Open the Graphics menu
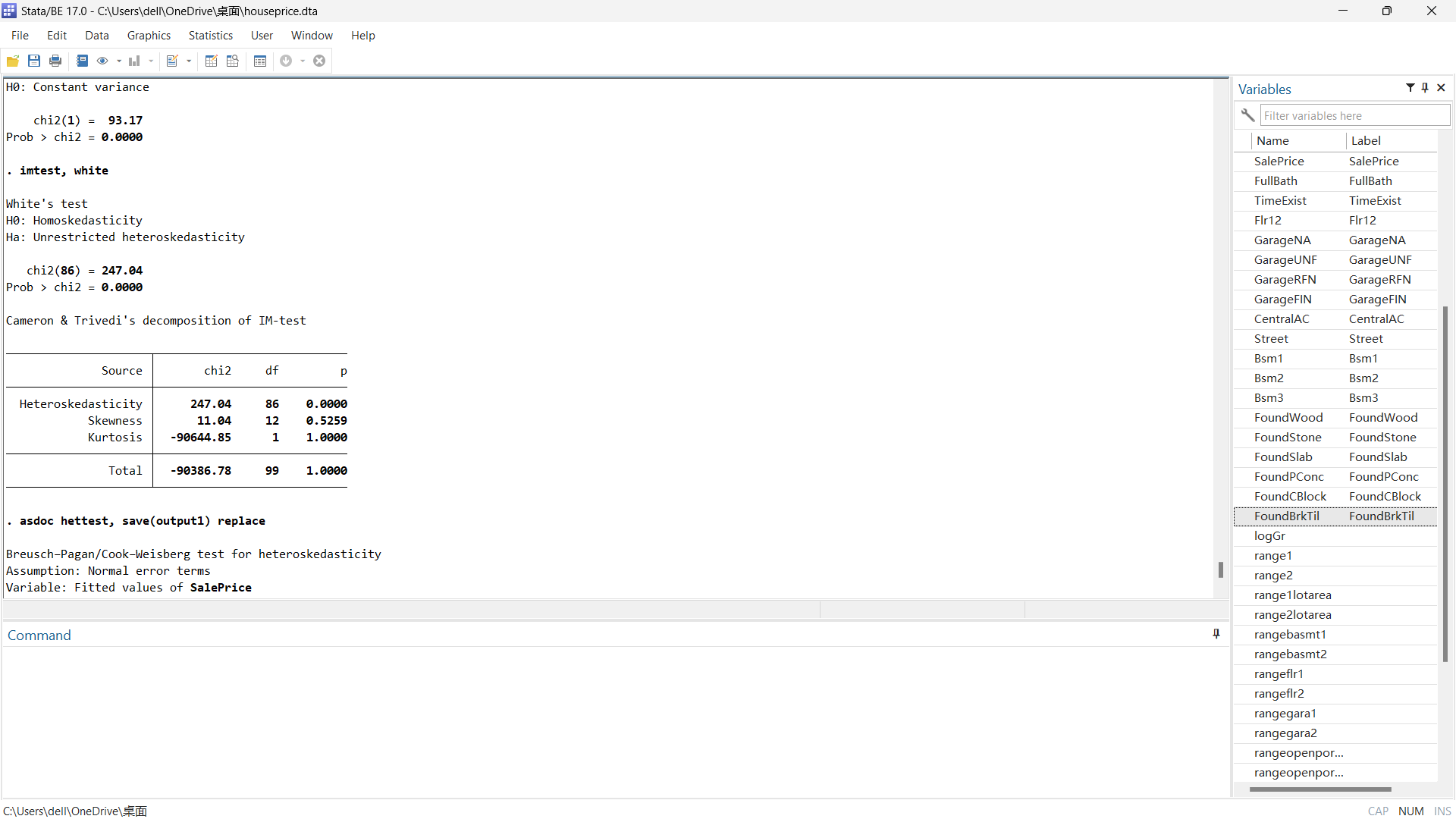 point(149,36)
